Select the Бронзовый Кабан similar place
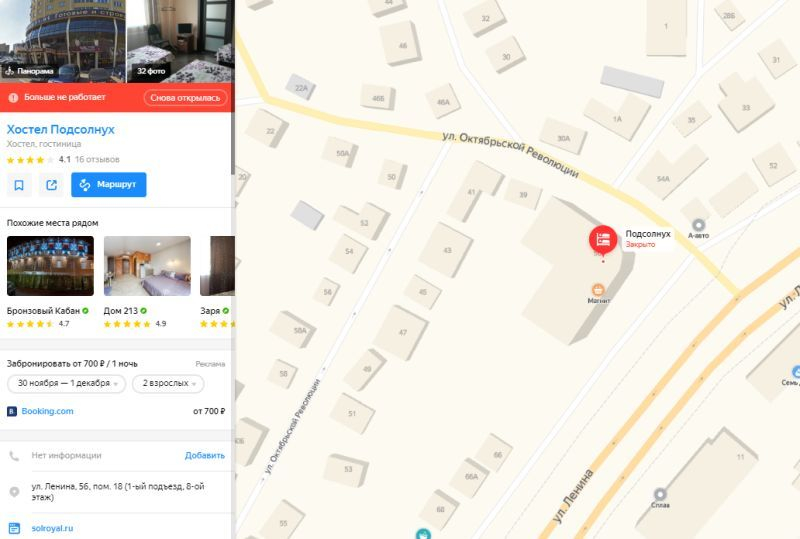Viewport: 800px width, 539px height. pyautogui.click(x=51, y=266)
